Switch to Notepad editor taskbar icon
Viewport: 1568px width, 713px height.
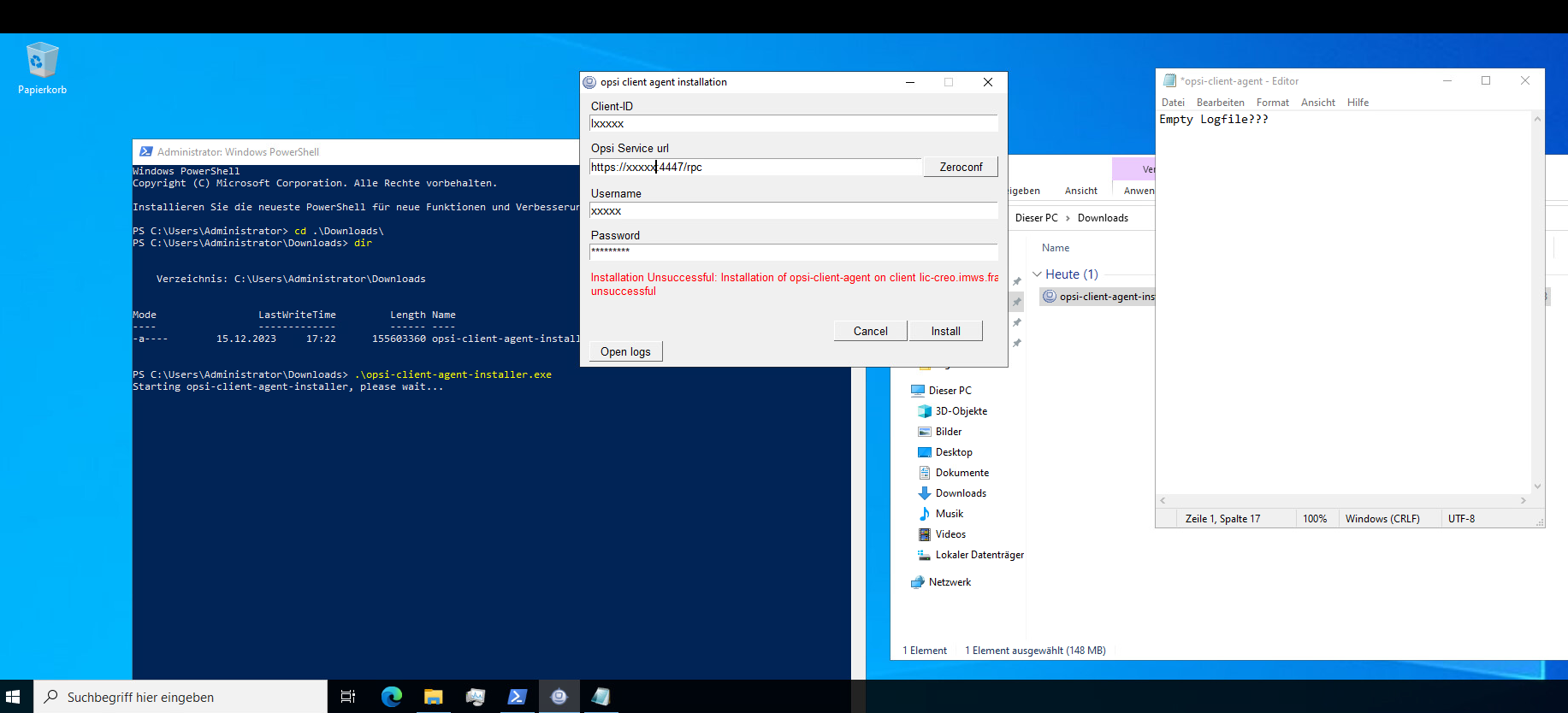pos(601,697)
